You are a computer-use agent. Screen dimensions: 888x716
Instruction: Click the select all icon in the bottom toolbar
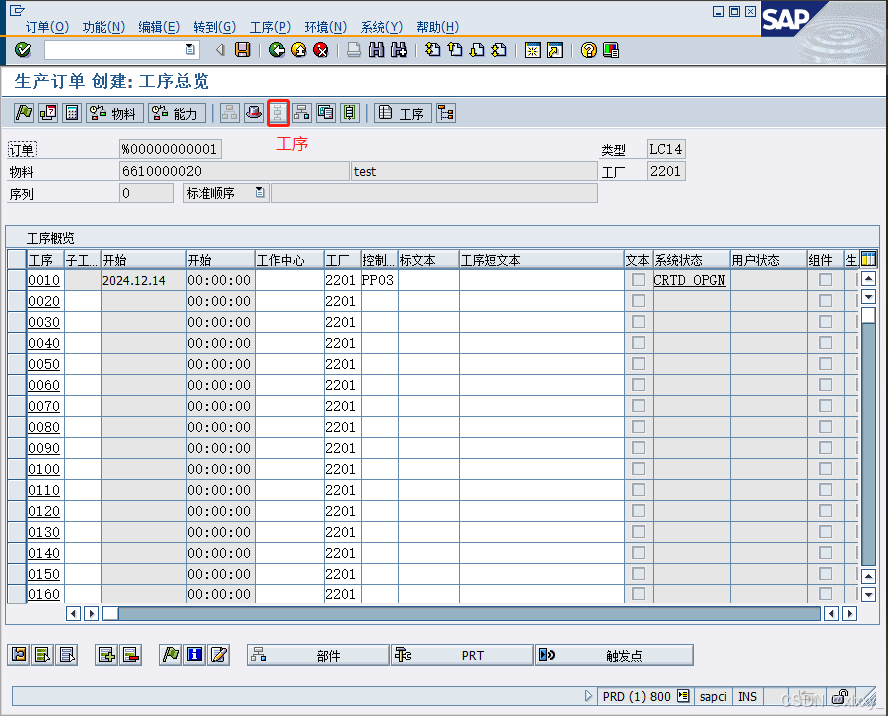point(42,655)
